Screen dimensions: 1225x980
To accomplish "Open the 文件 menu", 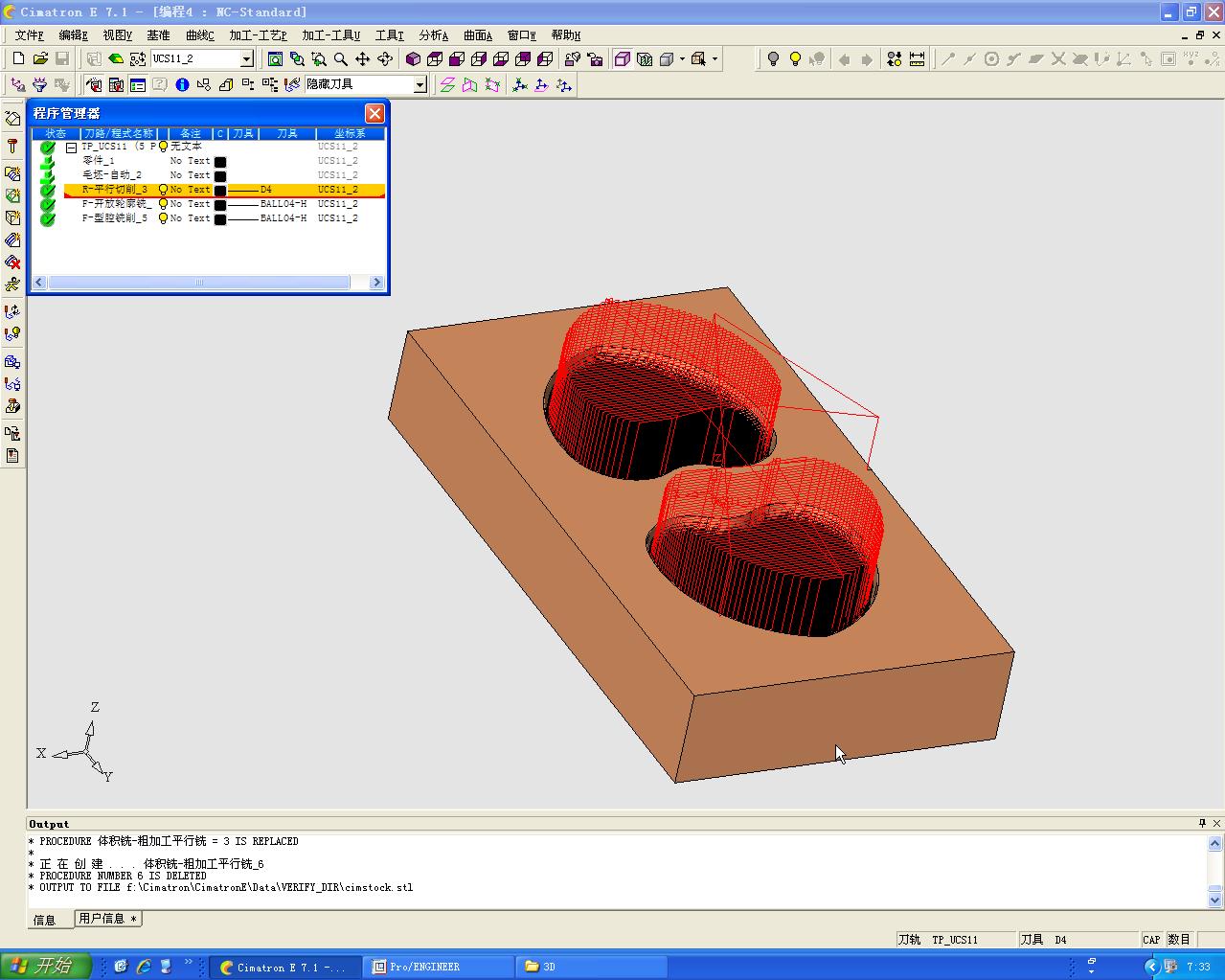I will pos(29,35).
